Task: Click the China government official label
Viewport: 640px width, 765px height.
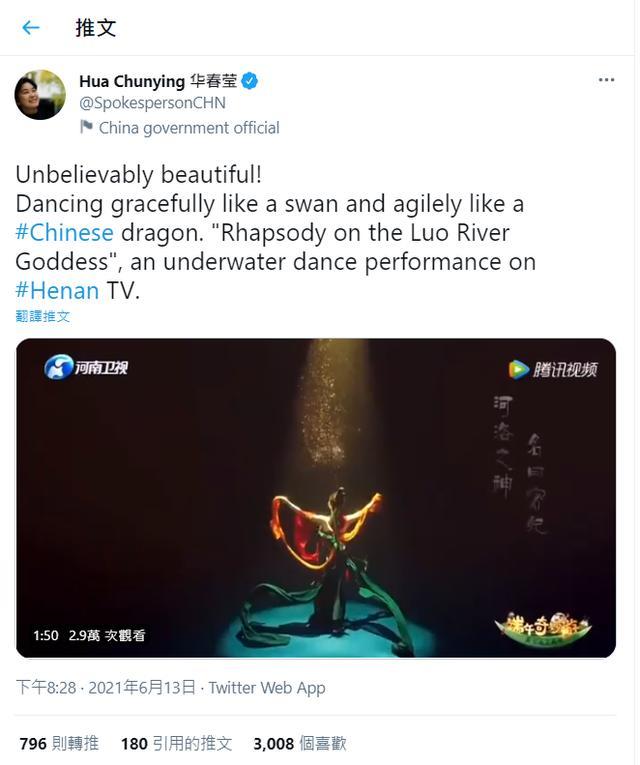Action: 189,128
